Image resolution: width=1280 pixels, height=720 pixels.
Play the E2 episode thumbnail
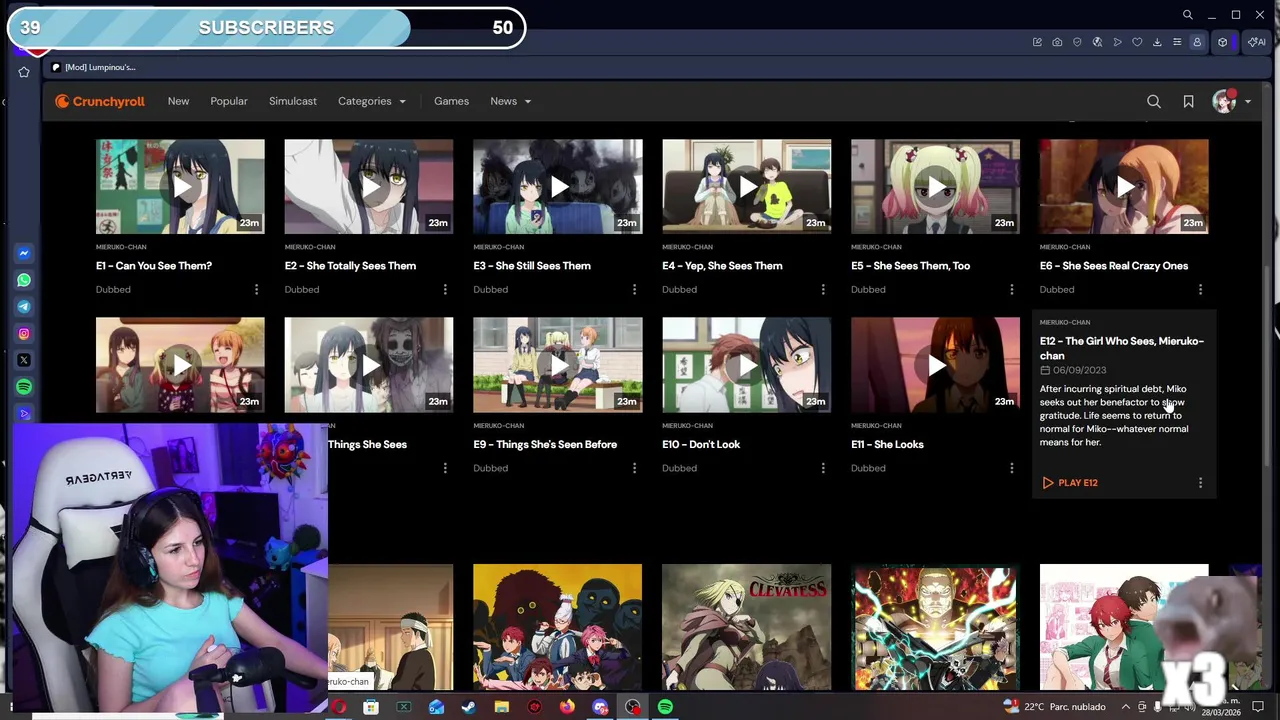coord(369,187)
